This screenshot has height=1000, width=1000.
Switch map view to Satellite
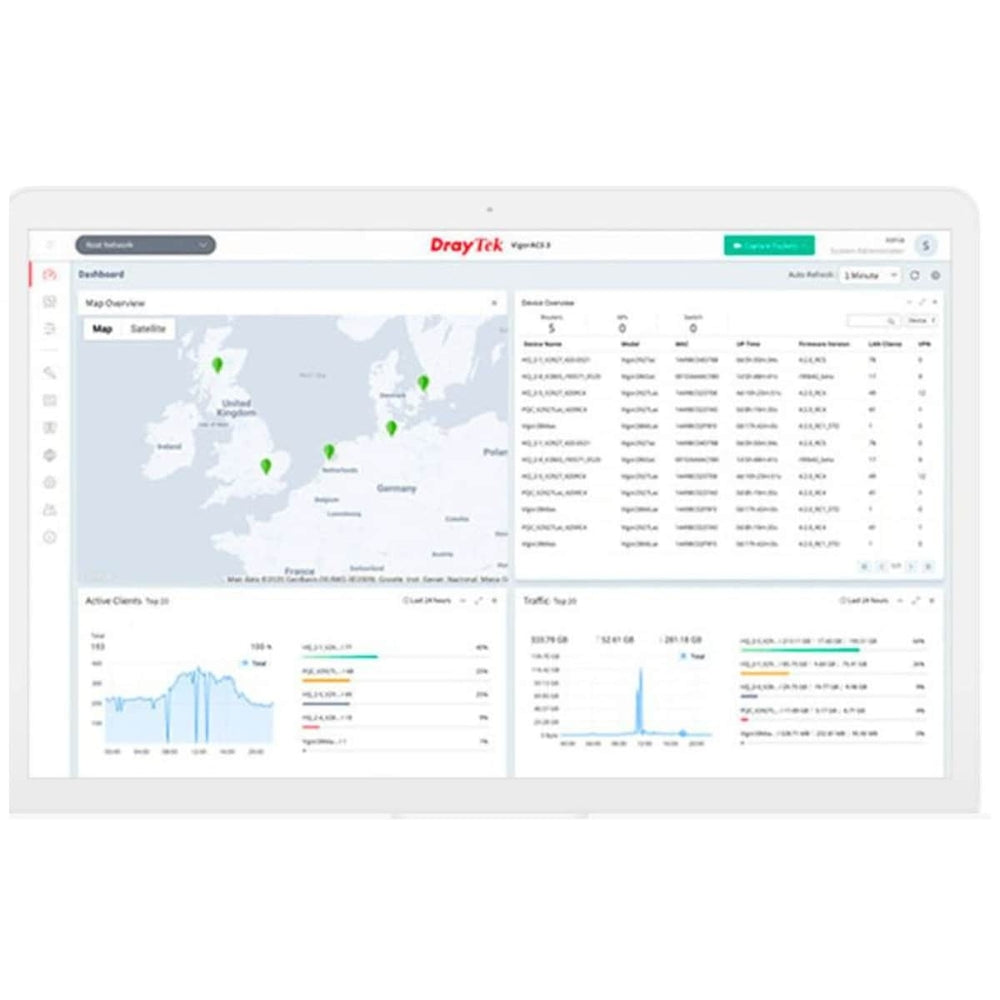point(148,329)
